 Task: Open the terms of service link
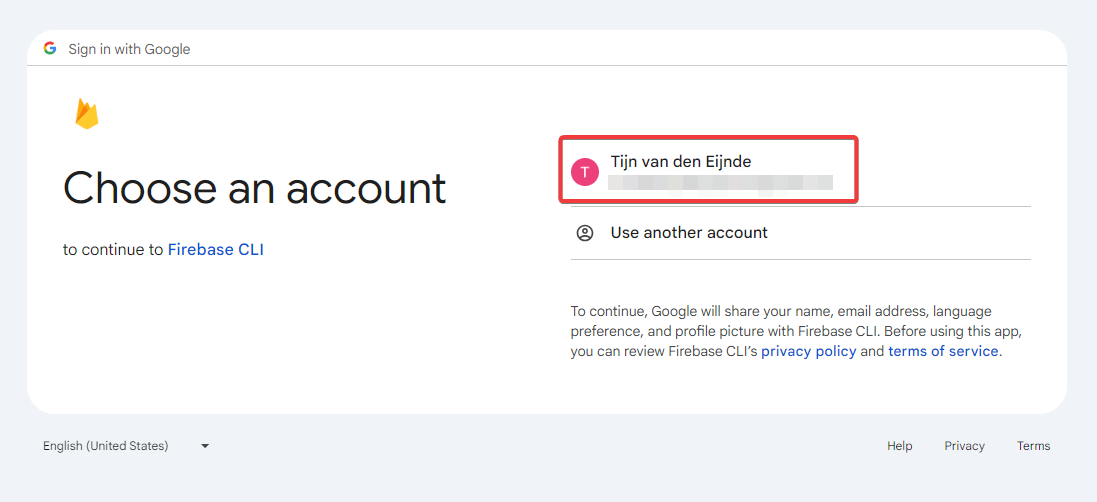tap(943, 351)
